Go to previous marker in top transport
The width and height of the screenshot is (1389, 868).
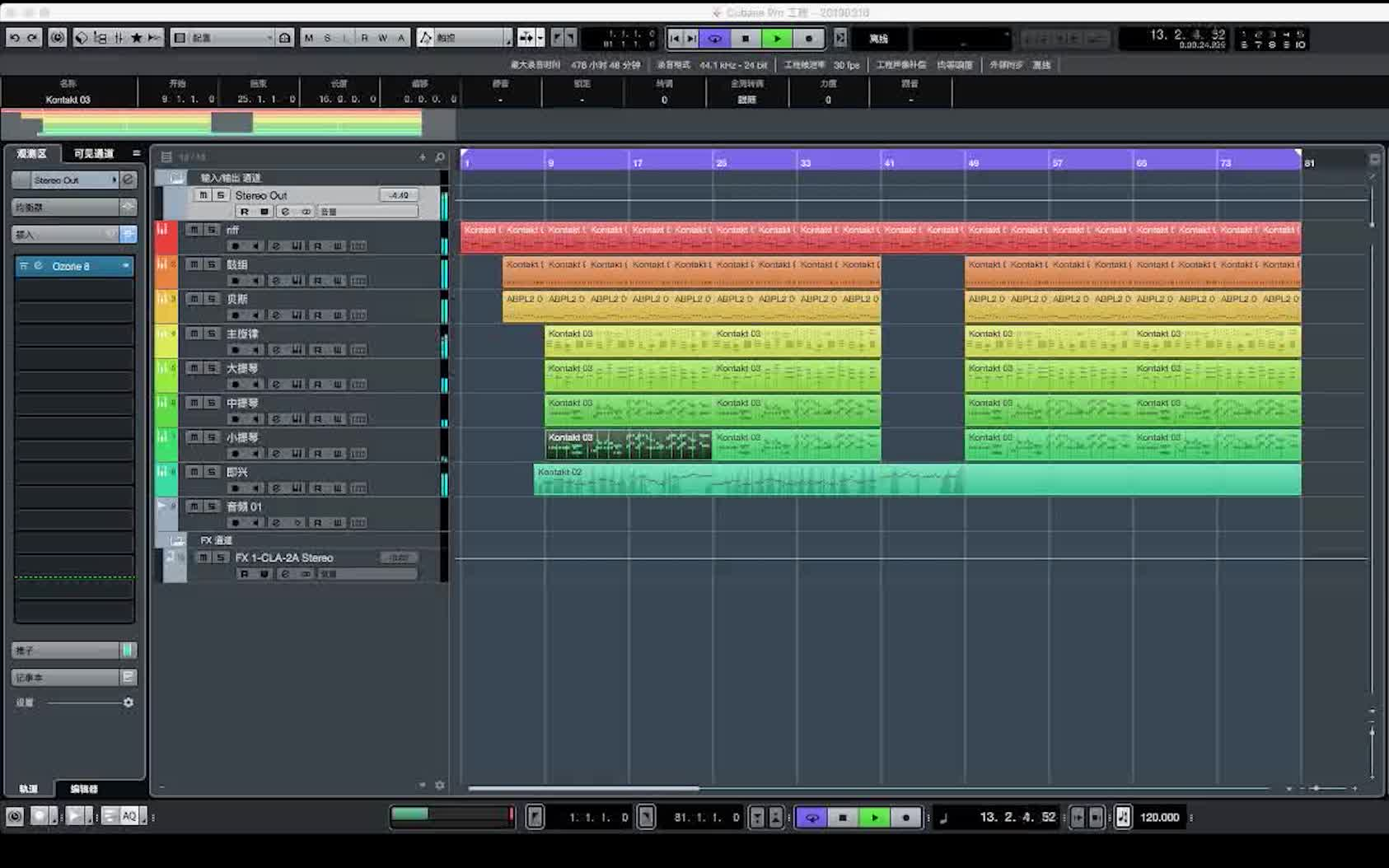click(x=675, y=38)
